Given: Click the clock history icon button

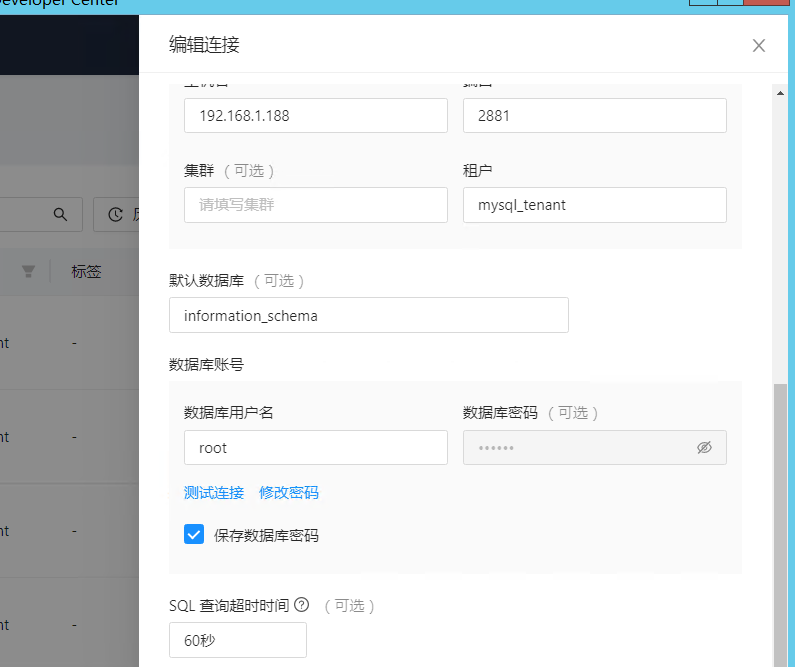Looking at the screenshot, I should 115,214.
